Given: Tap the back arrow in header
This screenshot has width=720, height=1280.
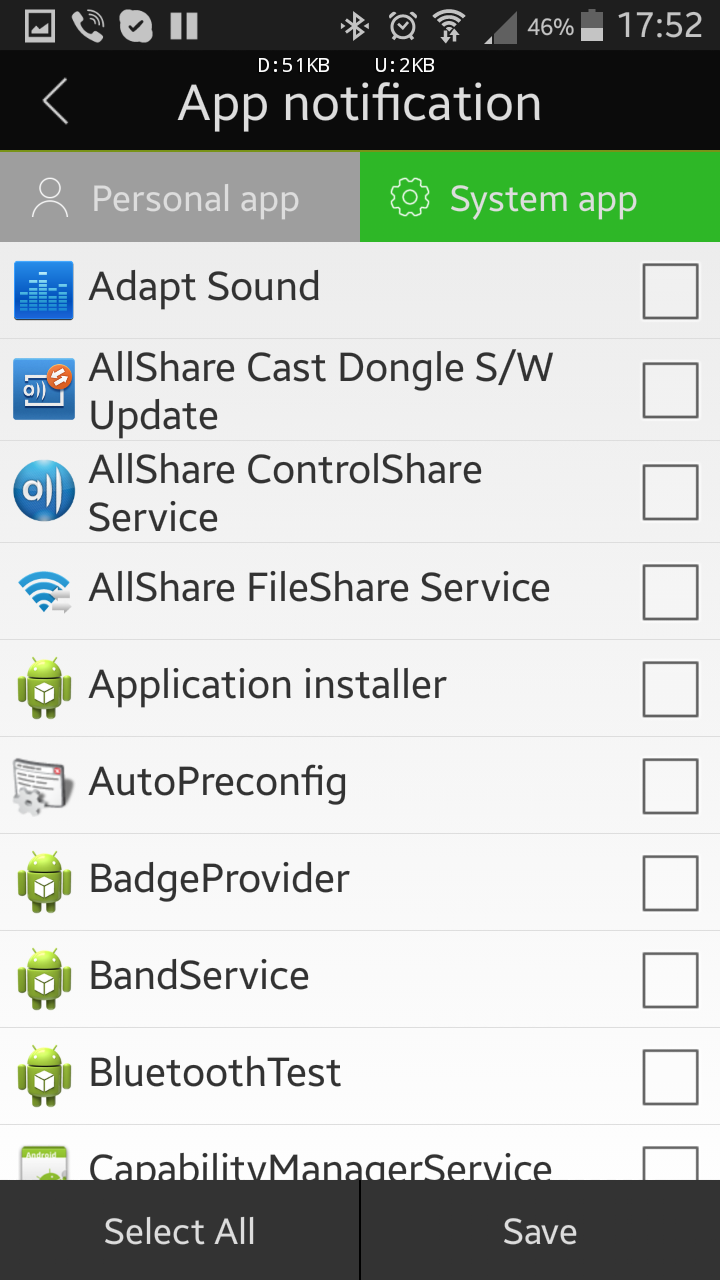Looking at the screenshot, I should coord(55,102).
